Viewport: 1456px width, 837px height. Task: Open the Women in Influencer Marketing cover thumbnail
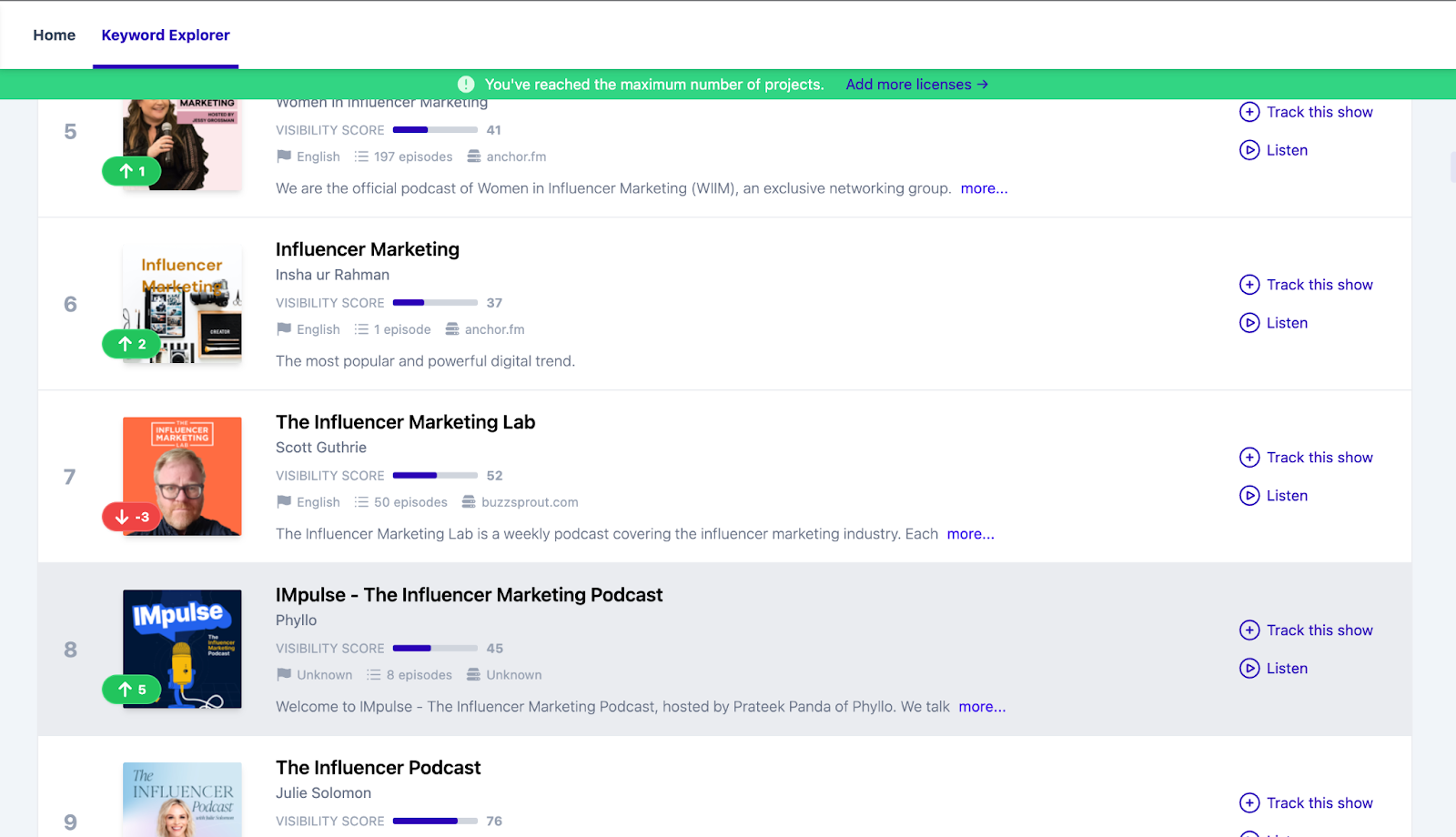tap(182, 145)
